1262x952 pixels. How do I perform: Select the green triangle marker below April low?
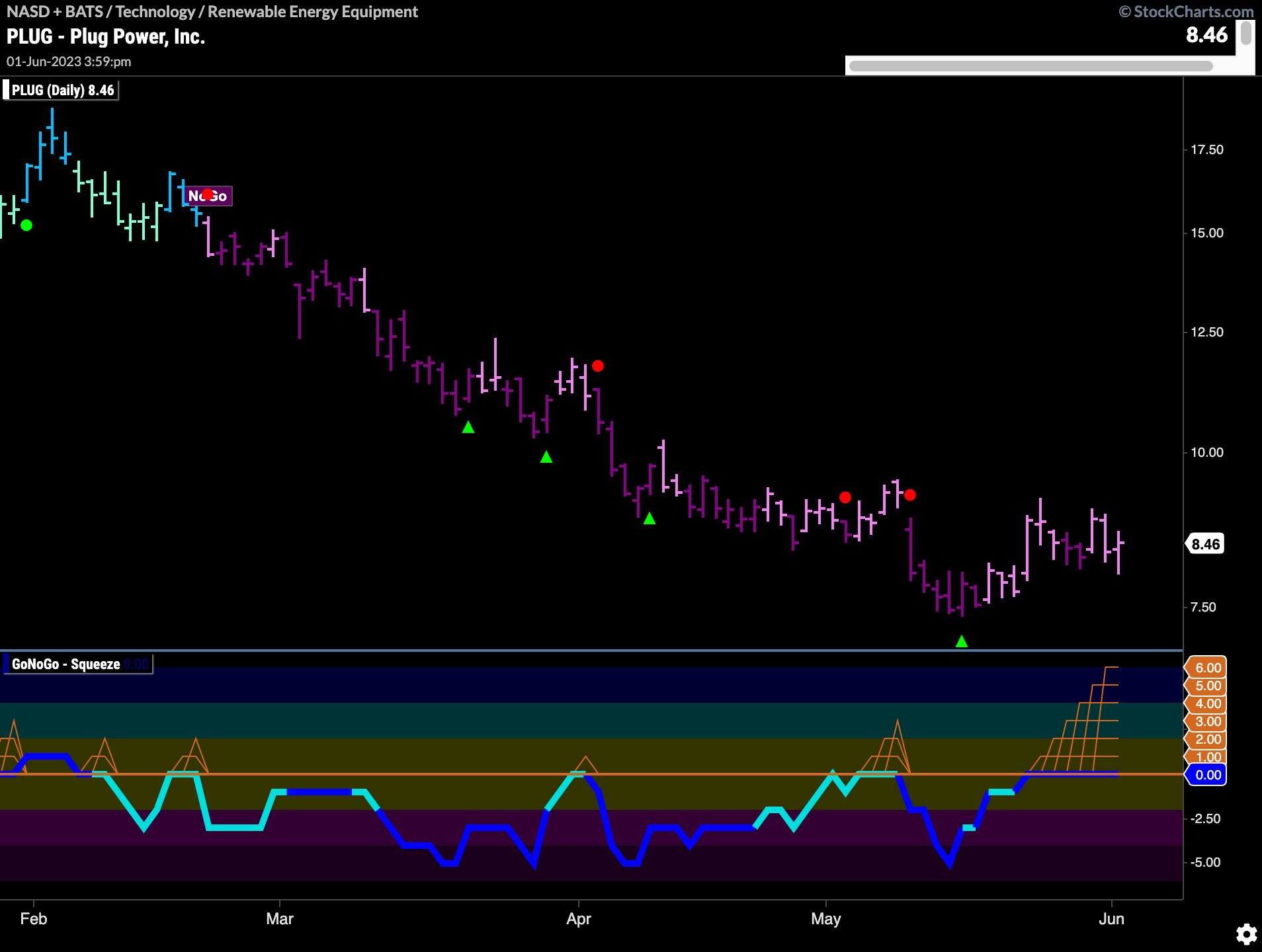[650, 519]
